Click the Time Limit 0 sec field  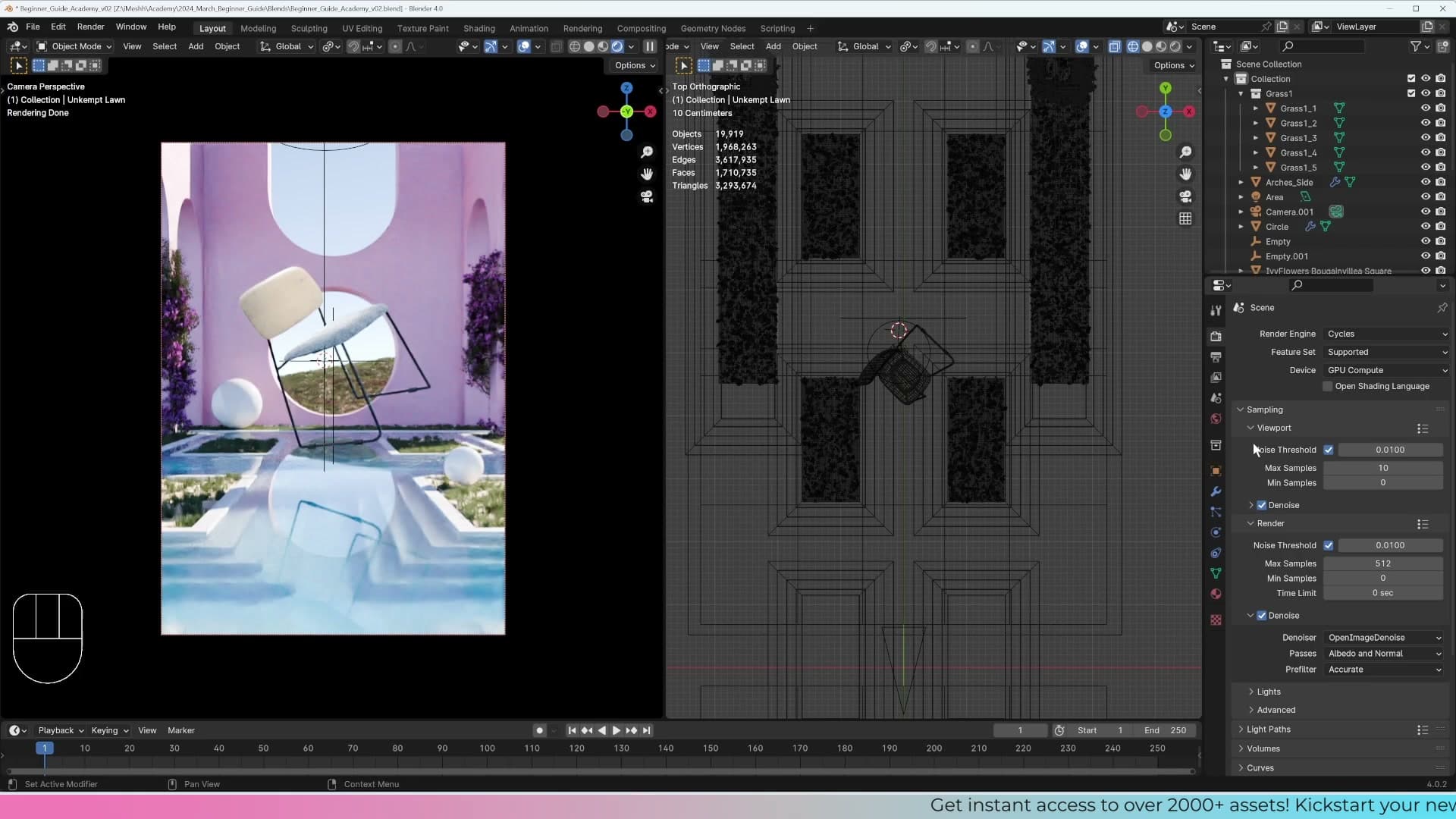tap(1383, 593)
